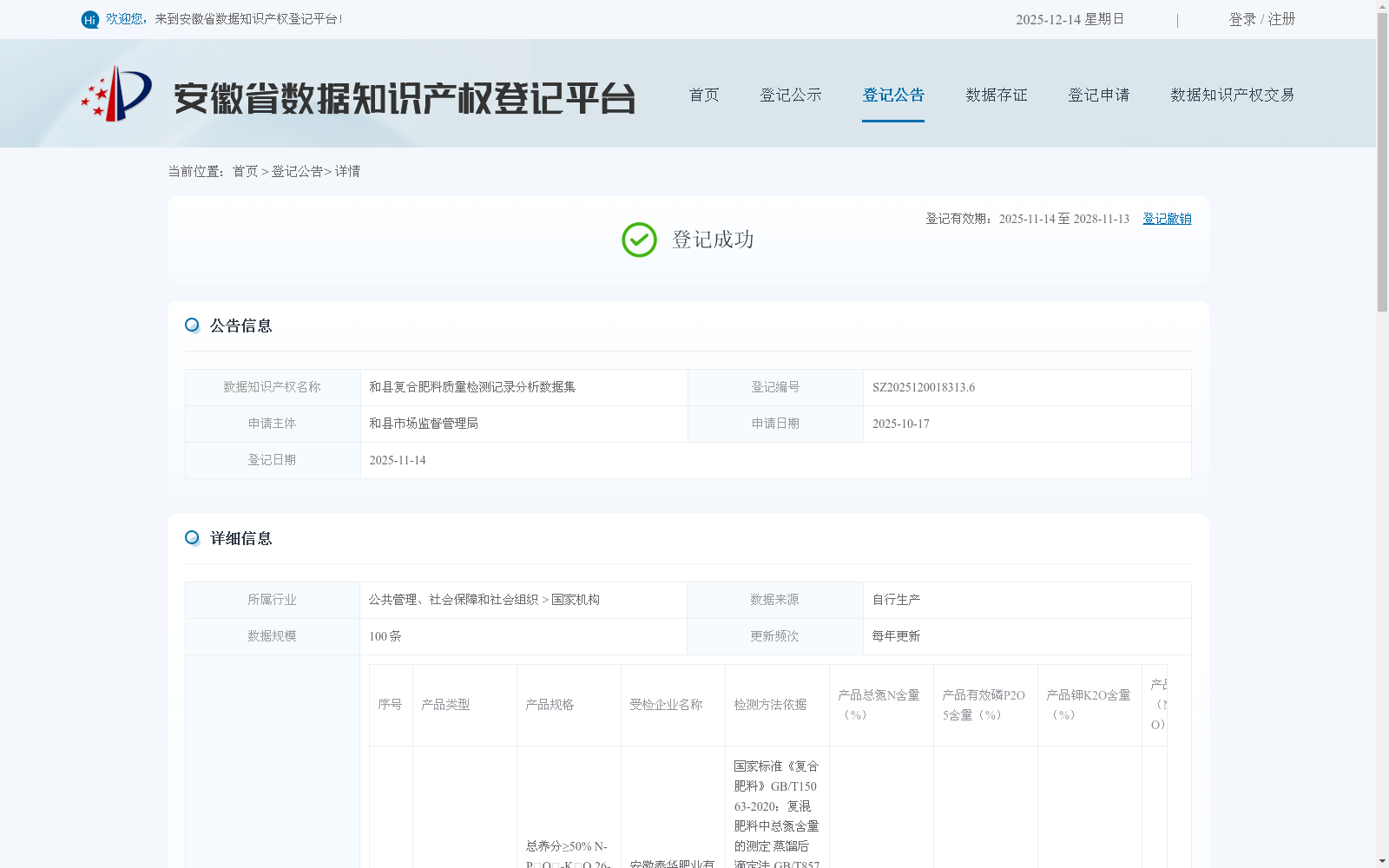Click the 产品规格 column header
1389x868 pixels.
pos(569,705)
